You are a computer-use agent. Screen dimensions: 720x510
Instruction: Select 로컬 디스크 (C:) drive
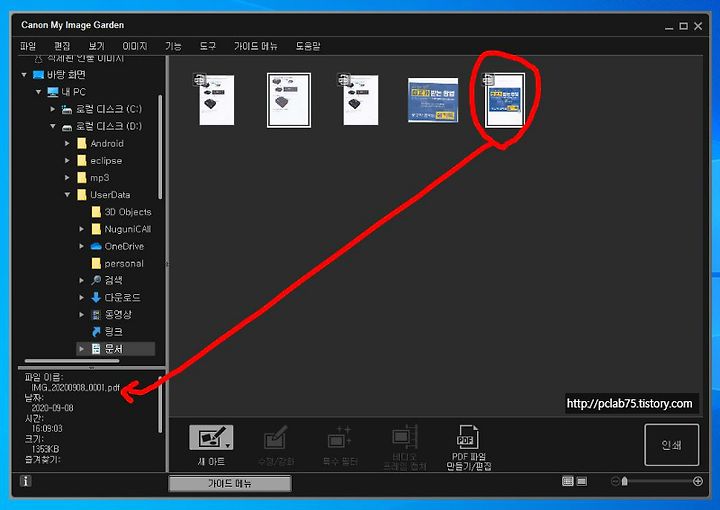[102, 109]
